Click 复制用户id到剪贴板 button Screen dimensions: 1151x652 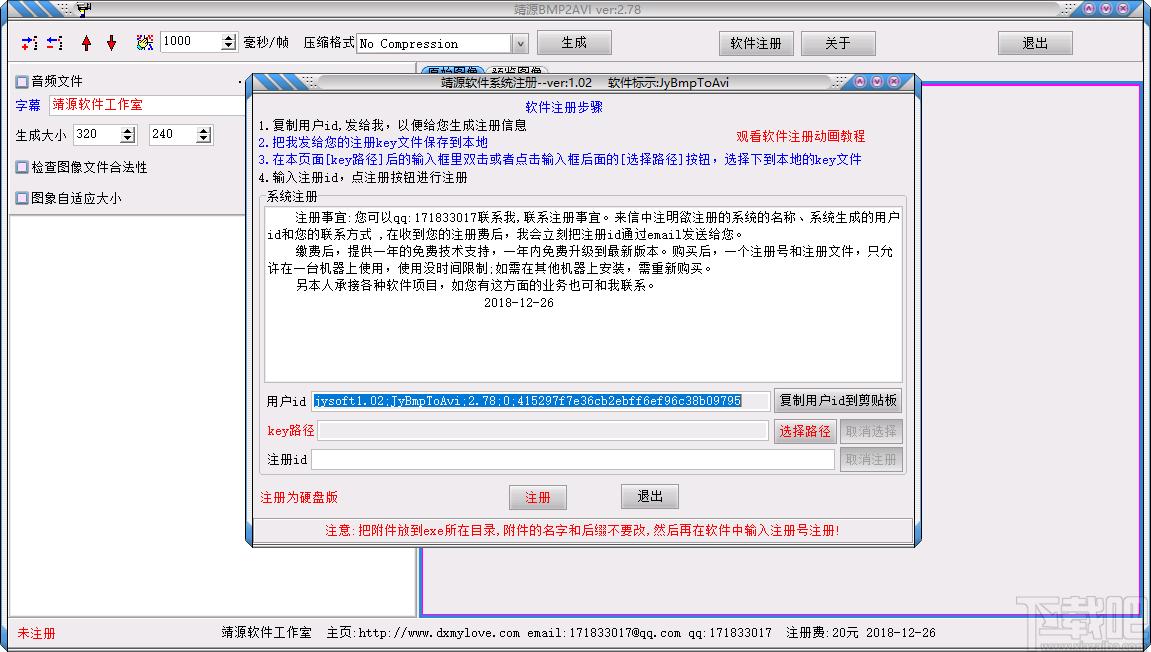pos(838,400)
